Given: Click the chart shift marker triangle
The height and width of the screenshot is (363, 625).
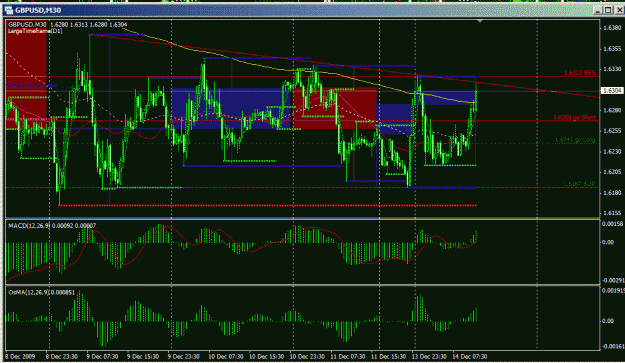Looking at the screenshot, I should pos(480,20).
